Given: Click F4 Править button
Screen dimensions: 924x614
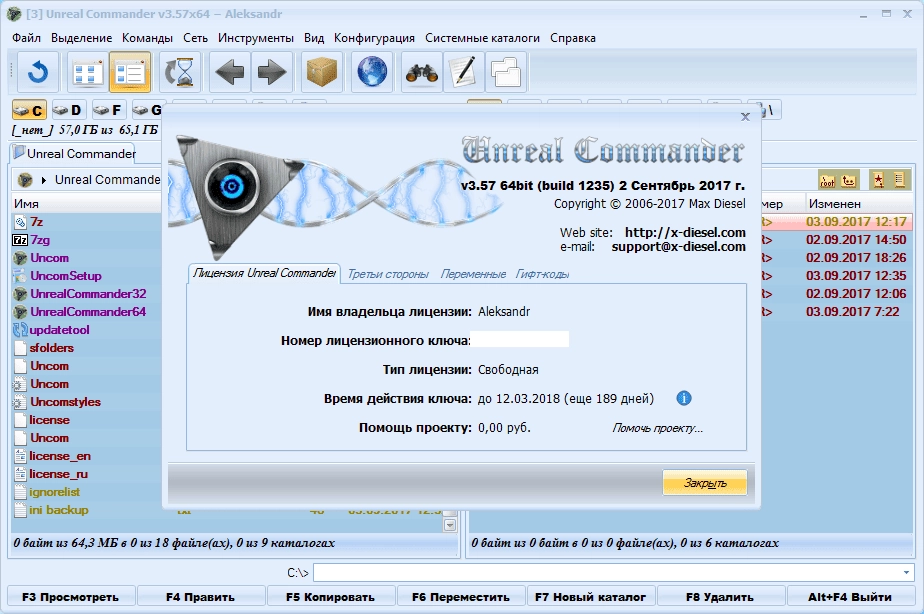Looking at the screenshot, I should (x=200, y=597).
